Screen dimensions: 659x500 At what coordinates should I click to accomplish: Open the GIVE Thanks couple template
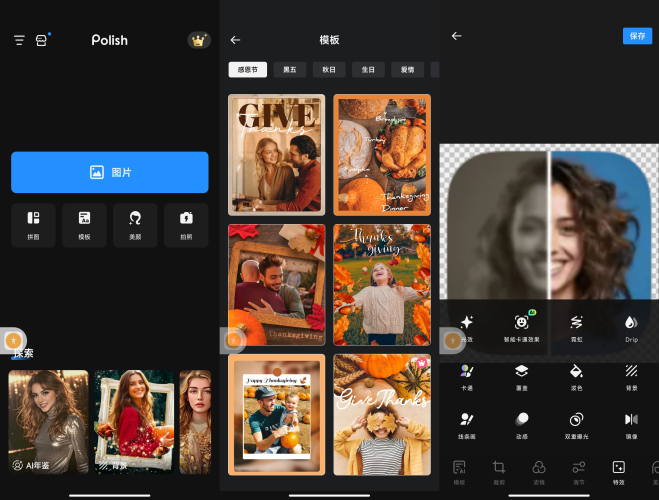pyautogui.click(x=277, y=153)
